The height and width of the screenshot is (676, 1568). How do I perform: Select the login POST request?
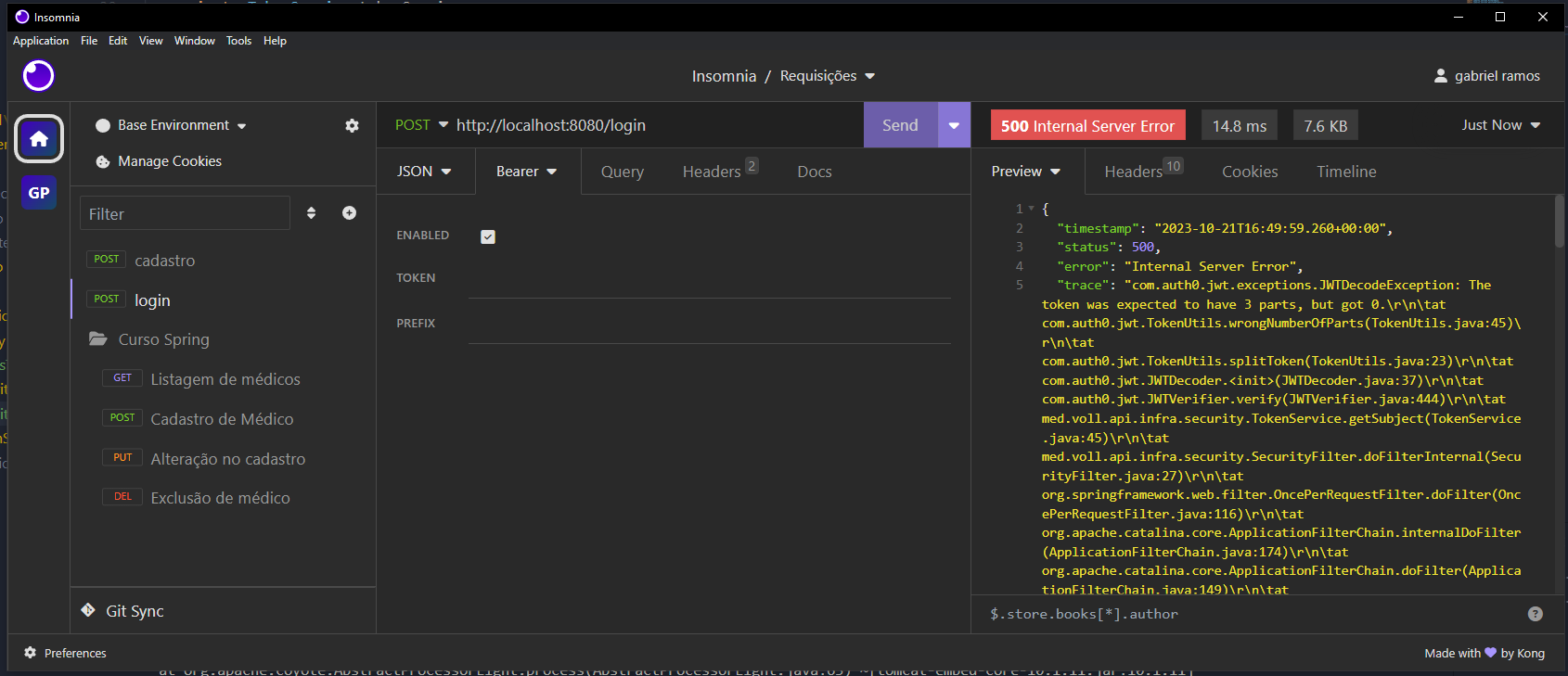(x=223, y=300)
